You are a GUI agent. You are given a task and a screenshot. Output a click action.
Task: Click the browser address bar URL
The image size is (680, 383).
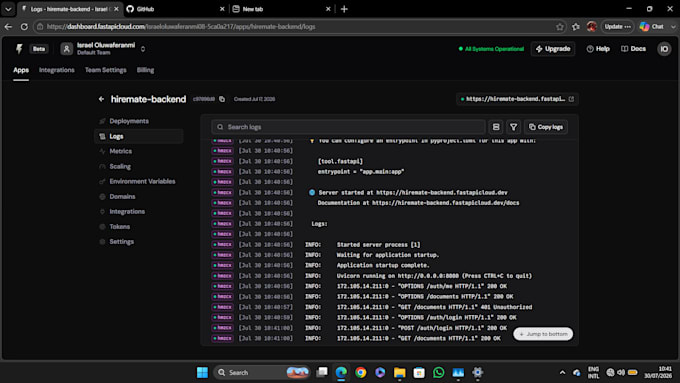tap(181, 26)
